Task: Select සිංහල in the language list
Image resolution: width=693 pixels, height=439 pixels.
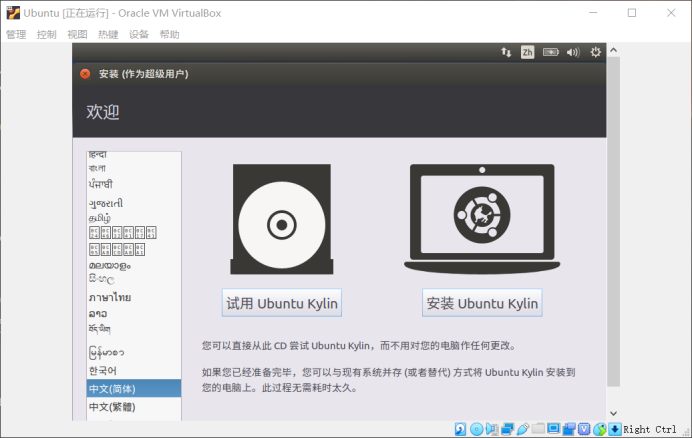Action: tap(134, 279)
